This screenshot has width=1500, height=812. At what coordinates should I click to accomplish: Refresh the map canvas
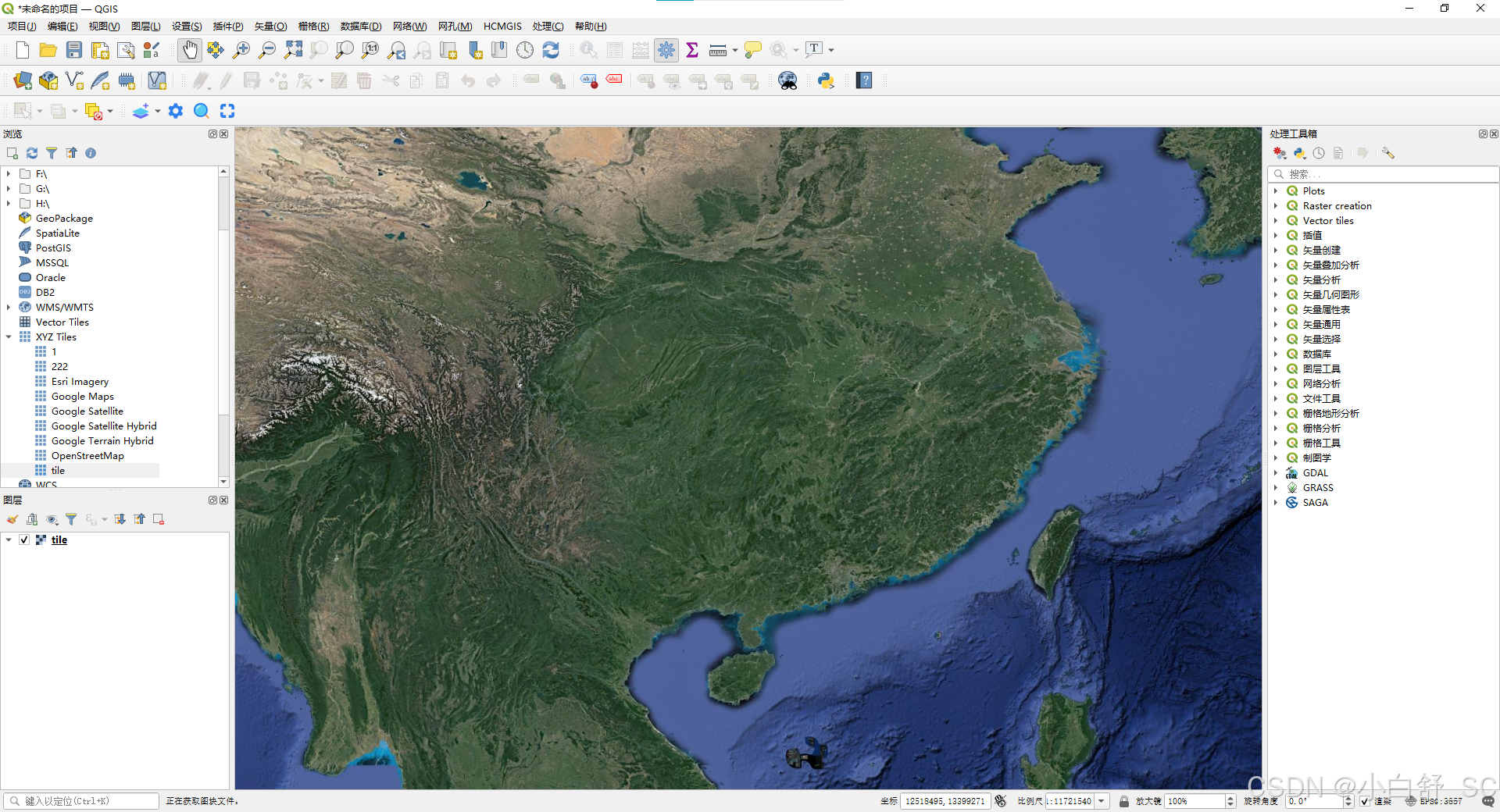pos(551,50)
